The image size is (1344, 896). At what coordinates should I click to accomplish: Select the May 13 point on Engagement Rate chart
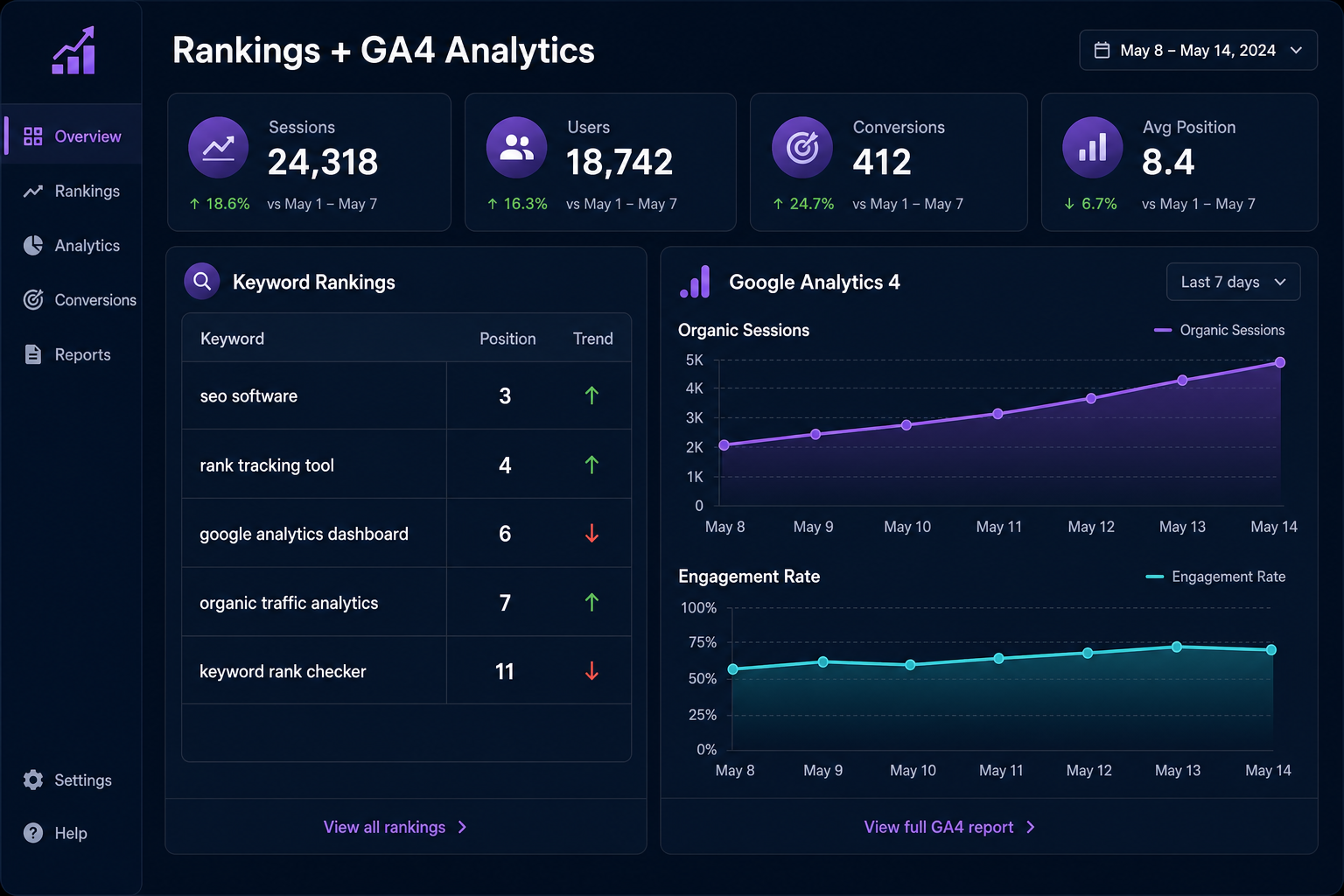click(1177, 647)
